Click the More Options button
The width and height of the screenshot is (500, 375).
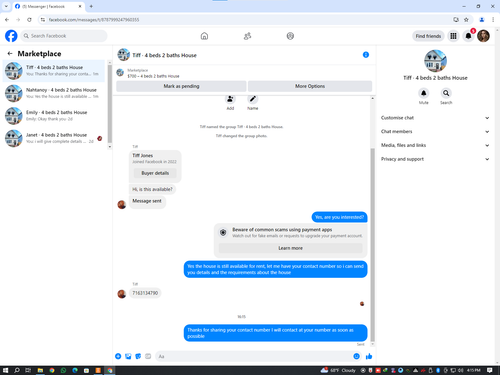[x=310, y=86]
